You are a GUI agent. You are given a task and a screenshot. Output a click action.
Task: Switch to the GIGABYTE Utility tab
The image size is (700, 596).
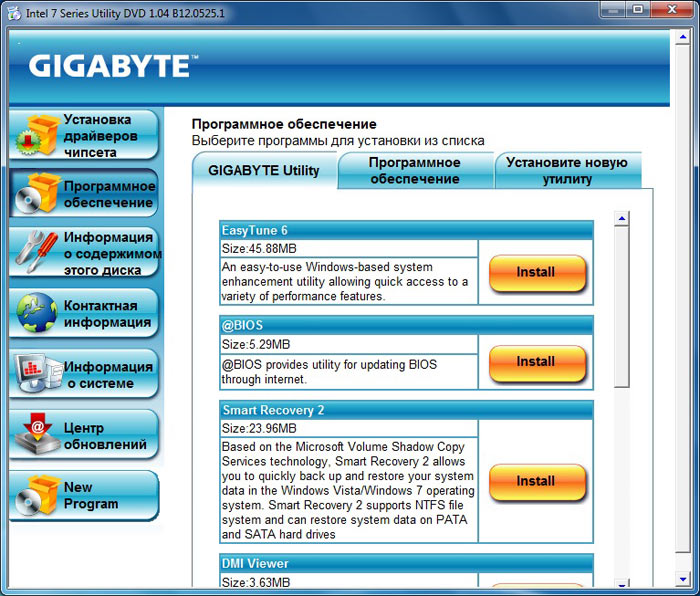point(264,171)
